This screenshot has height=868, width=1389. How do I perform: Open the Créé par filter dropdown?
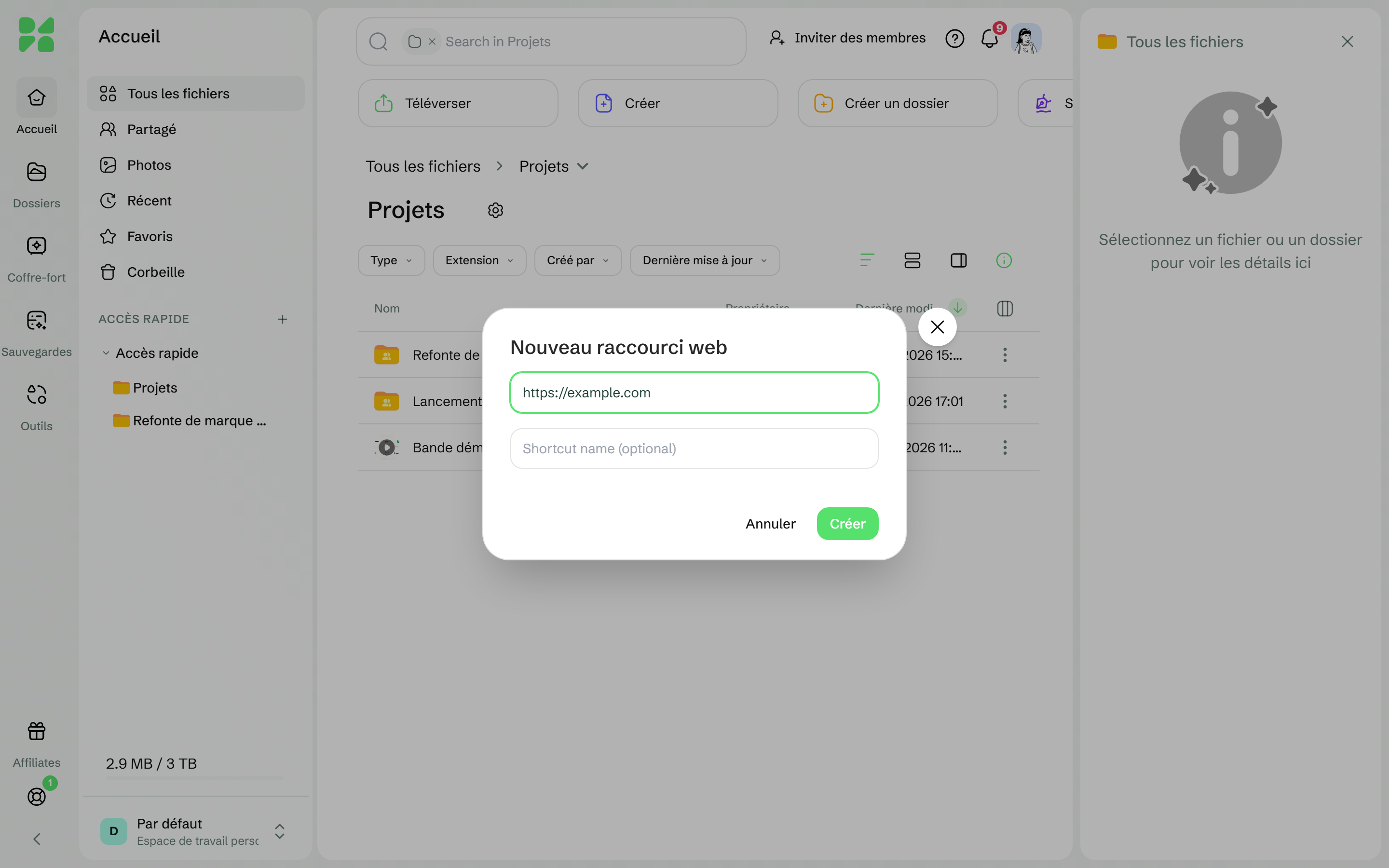[578, 260]
